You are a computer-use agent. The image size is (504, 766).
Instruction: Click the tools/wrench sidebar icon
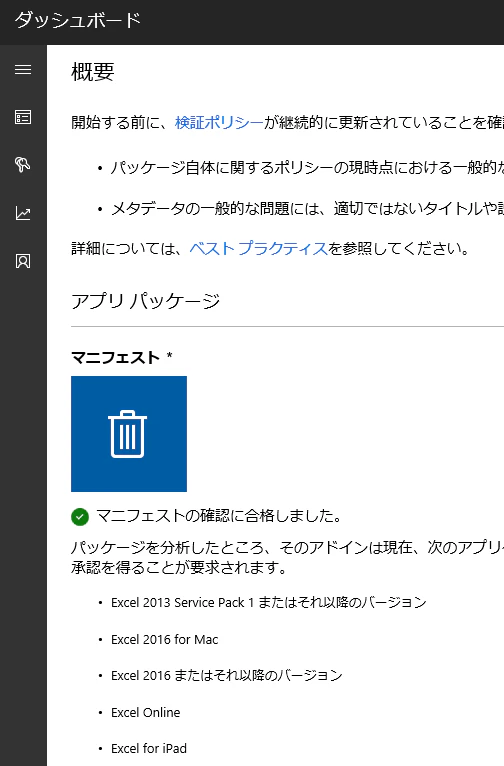click(x=23, y=165)
